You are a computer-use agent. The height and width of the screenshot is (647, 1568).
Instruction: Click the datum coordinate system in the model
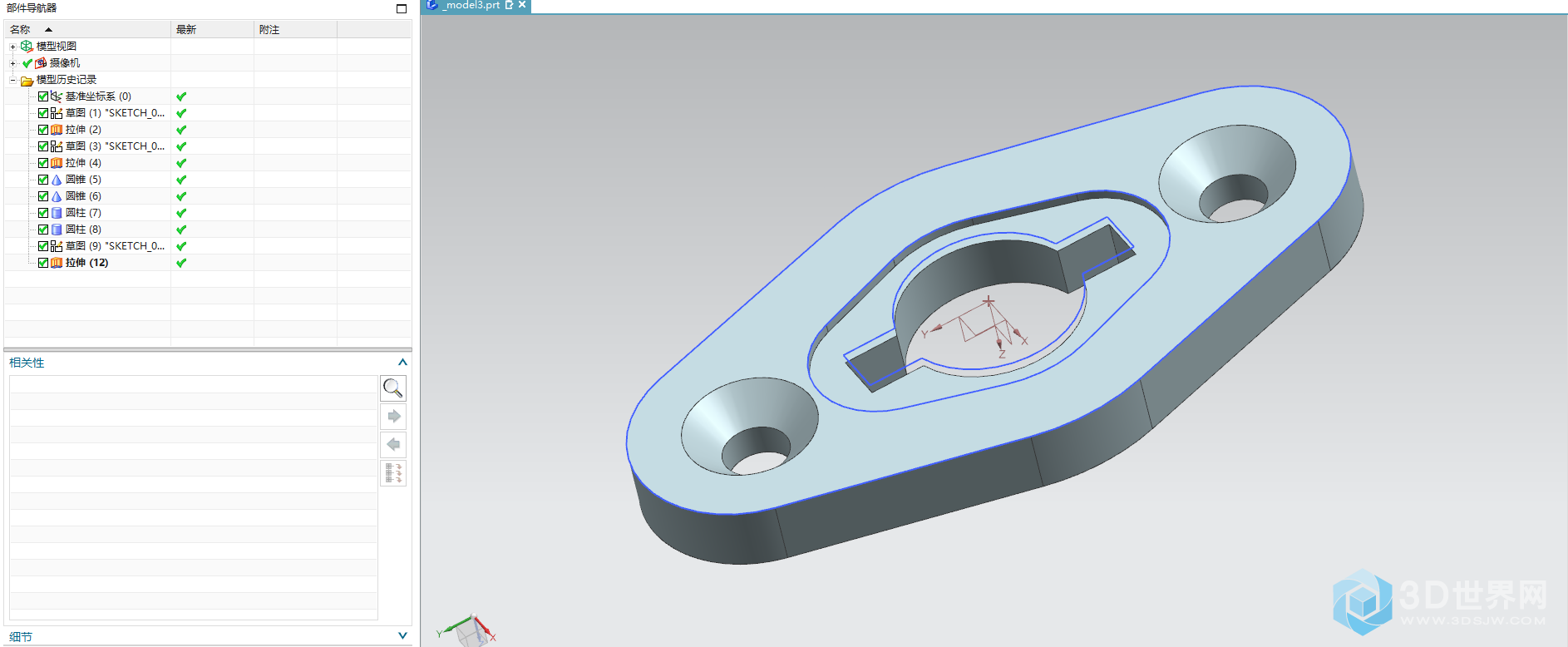tap(977, 327)
